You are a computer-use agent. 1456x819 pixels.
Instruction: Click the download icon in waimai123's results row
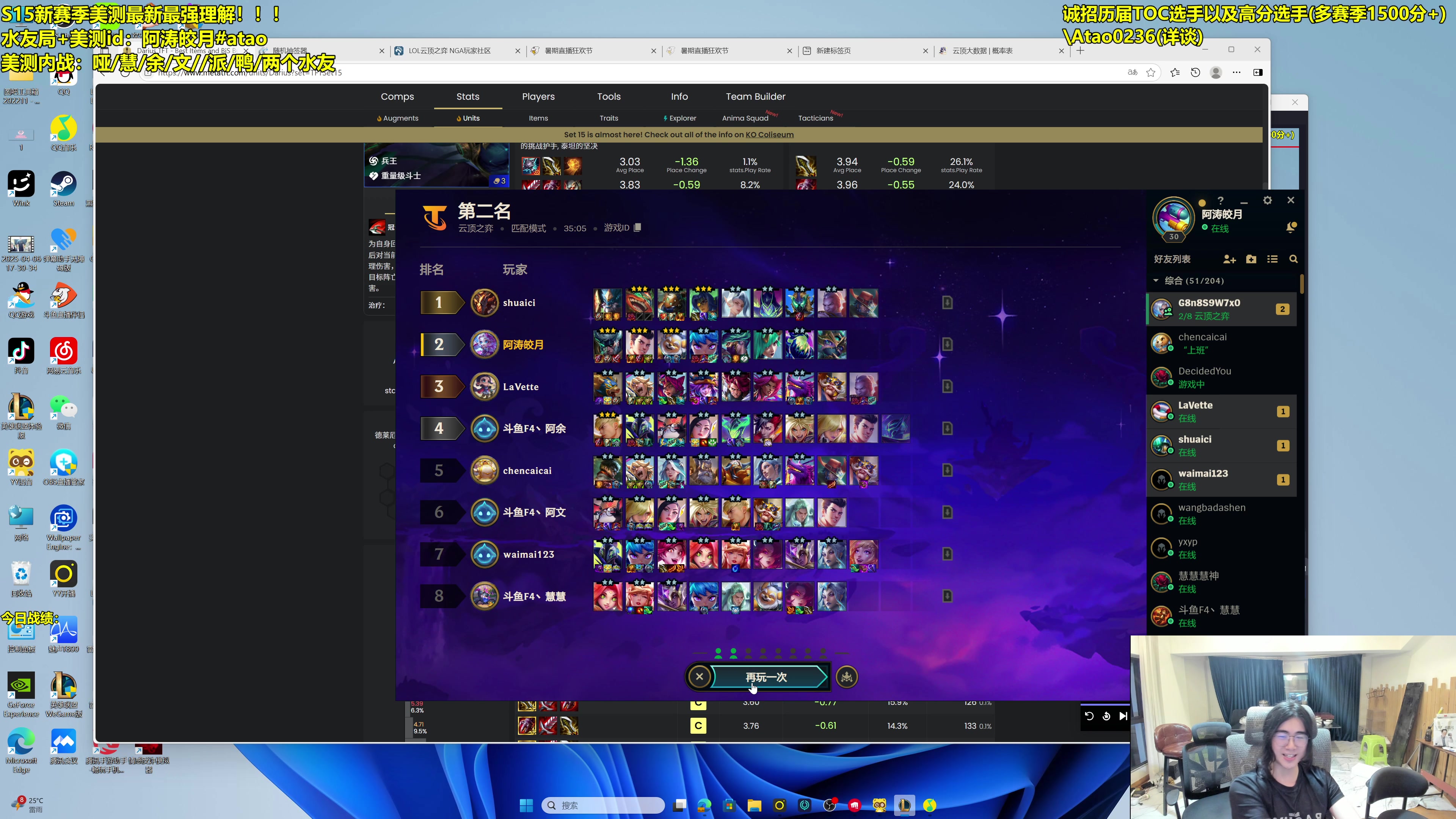[947, 554]
